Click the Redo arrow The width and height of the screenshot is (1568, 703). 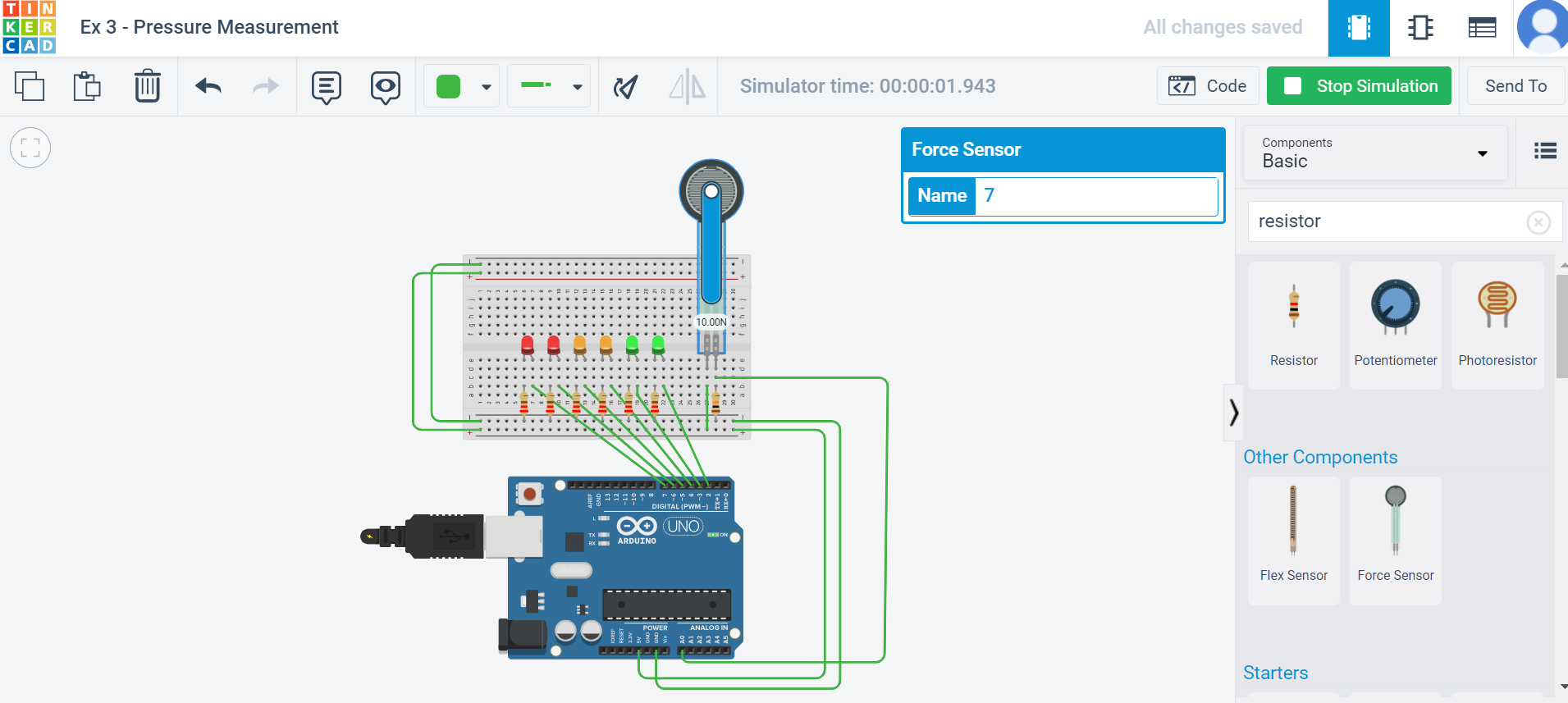(x=265, y=86)
